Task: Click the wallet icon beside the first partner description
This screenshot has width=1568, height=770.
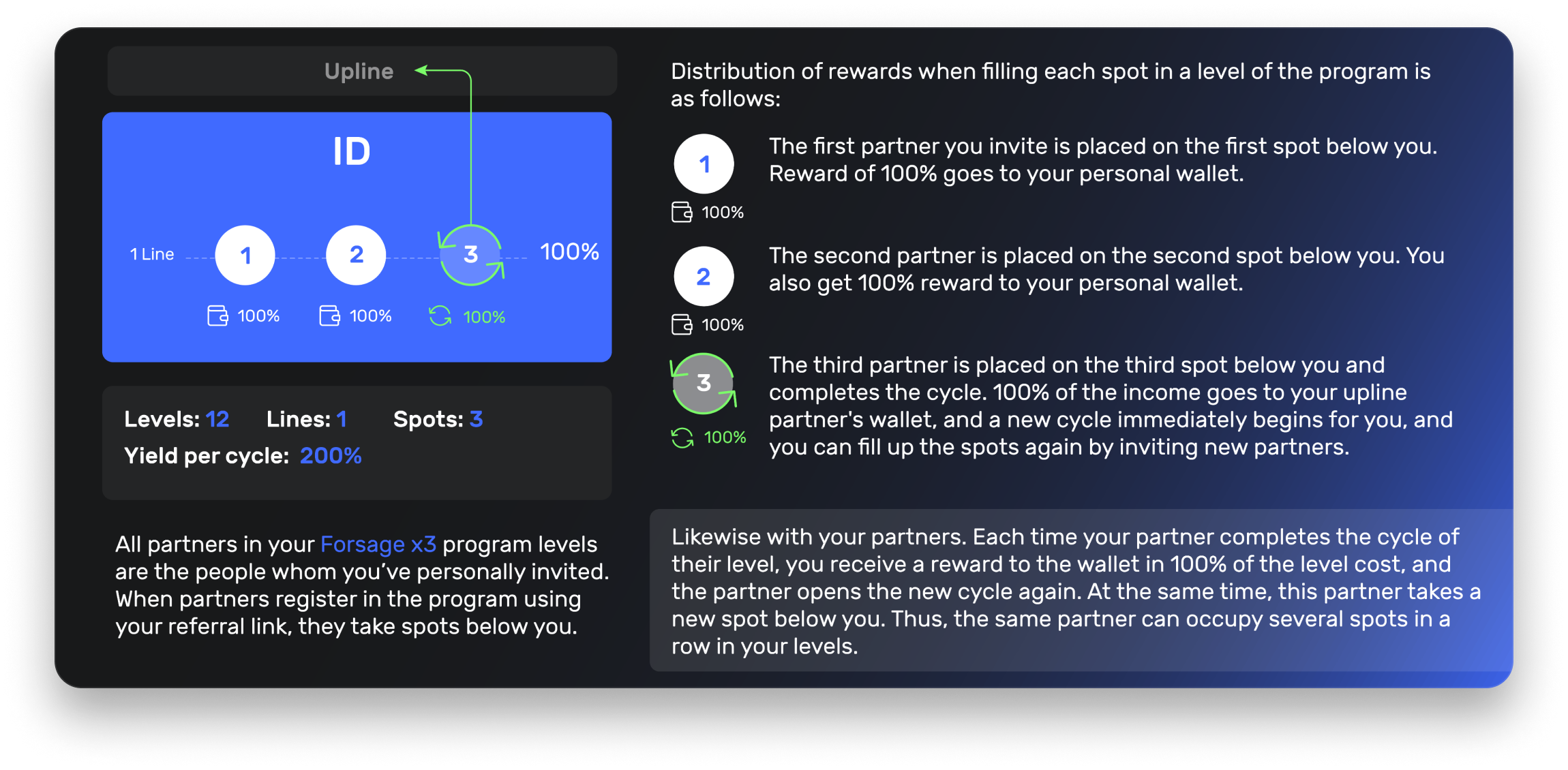Action: tap(682, 212)
